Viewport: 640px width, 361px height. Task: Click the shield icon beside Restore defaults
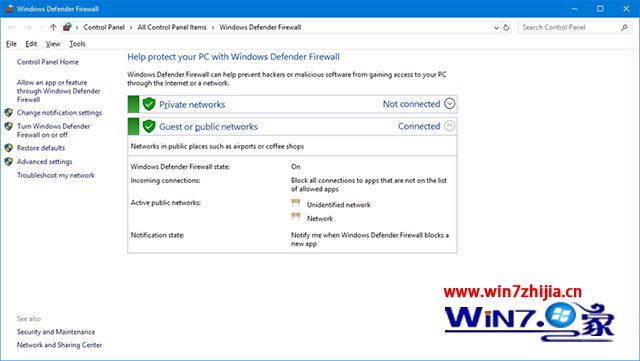pos(9,148)
